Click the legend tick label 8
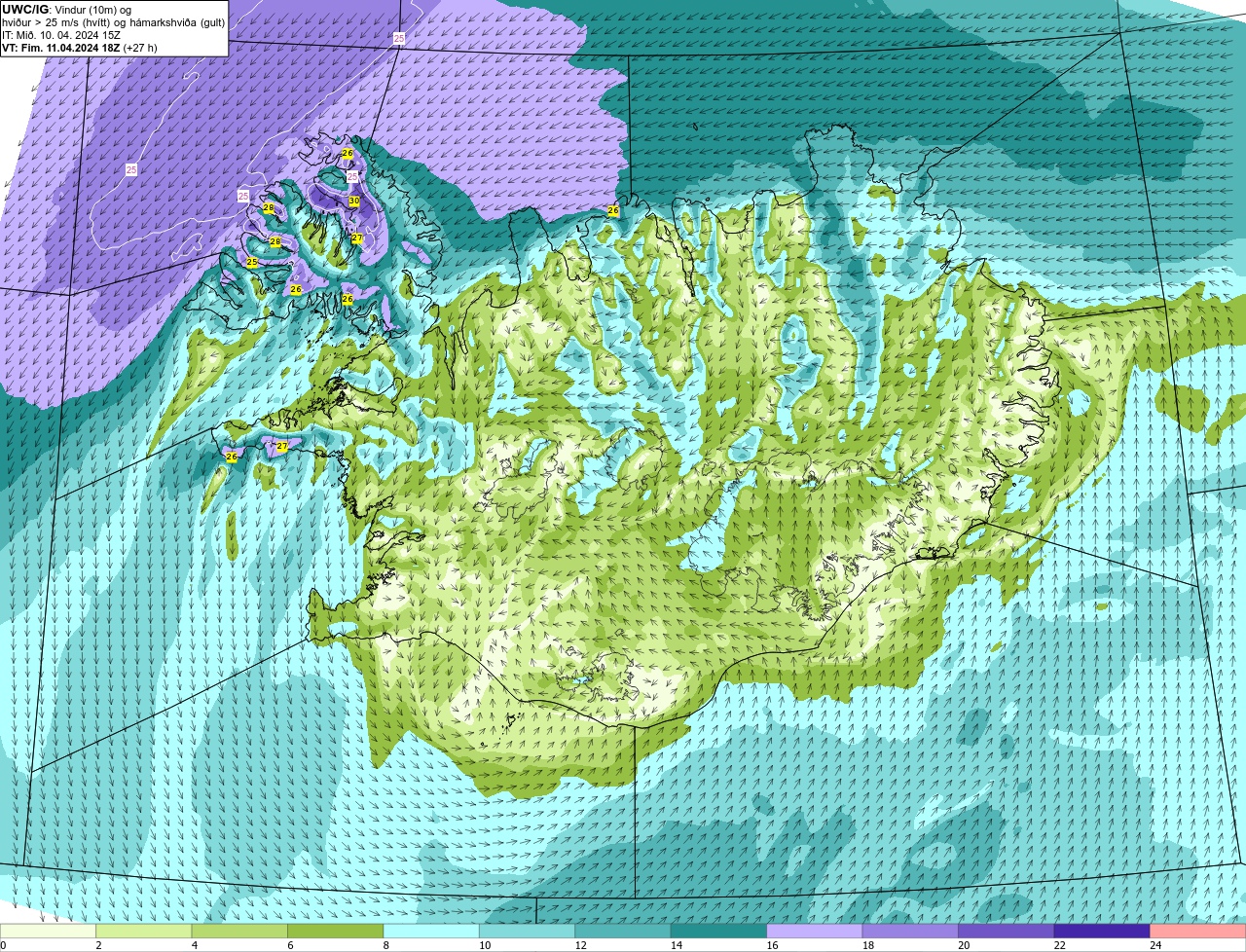The width and height of the screenshot is (1246, 952). pos(385,945)
